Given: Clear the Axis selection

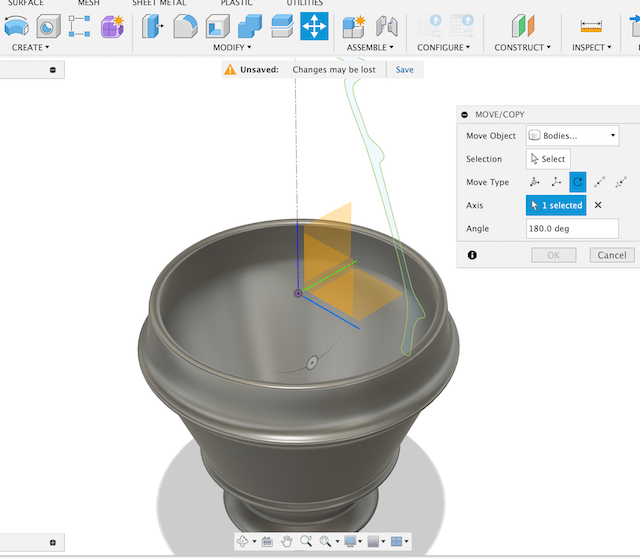Looking at the screenshot, I should pos(598,205).
